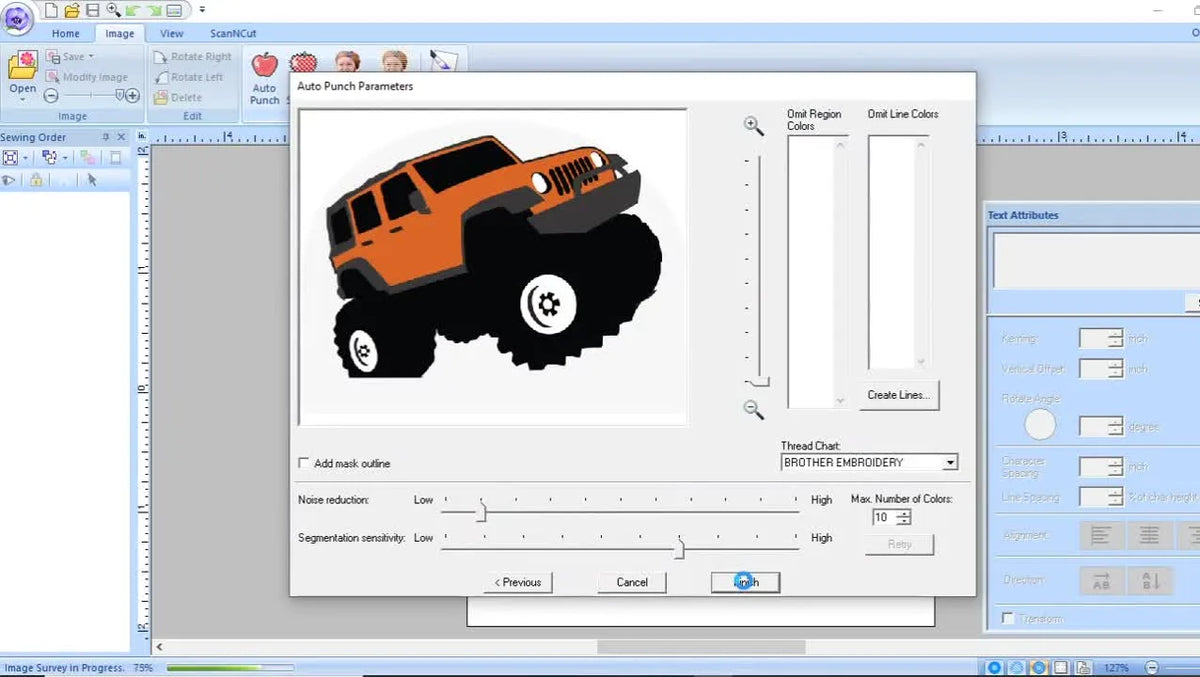Image resolution: width=1200 pixels, height=677 pixels.
Task: Click the left text alignment button
Action: 1101,536
